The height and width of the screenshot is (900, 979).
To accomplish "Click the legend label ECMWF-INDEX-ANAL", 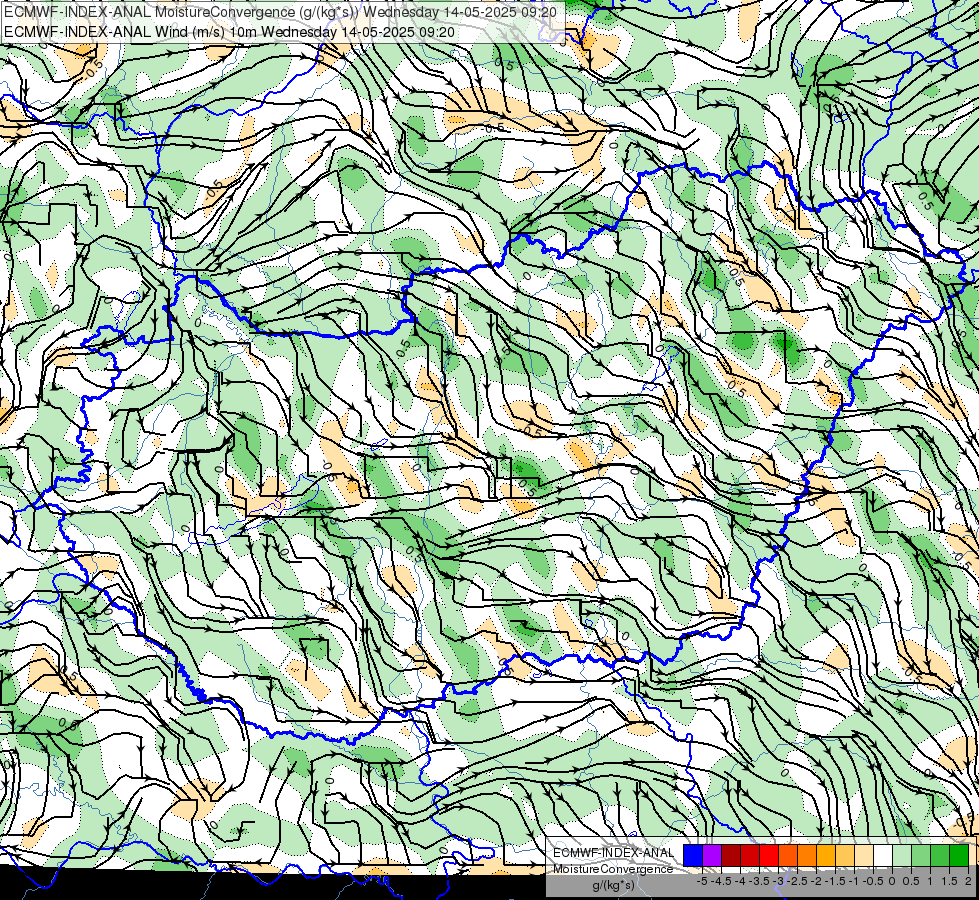I will point(614,853).
